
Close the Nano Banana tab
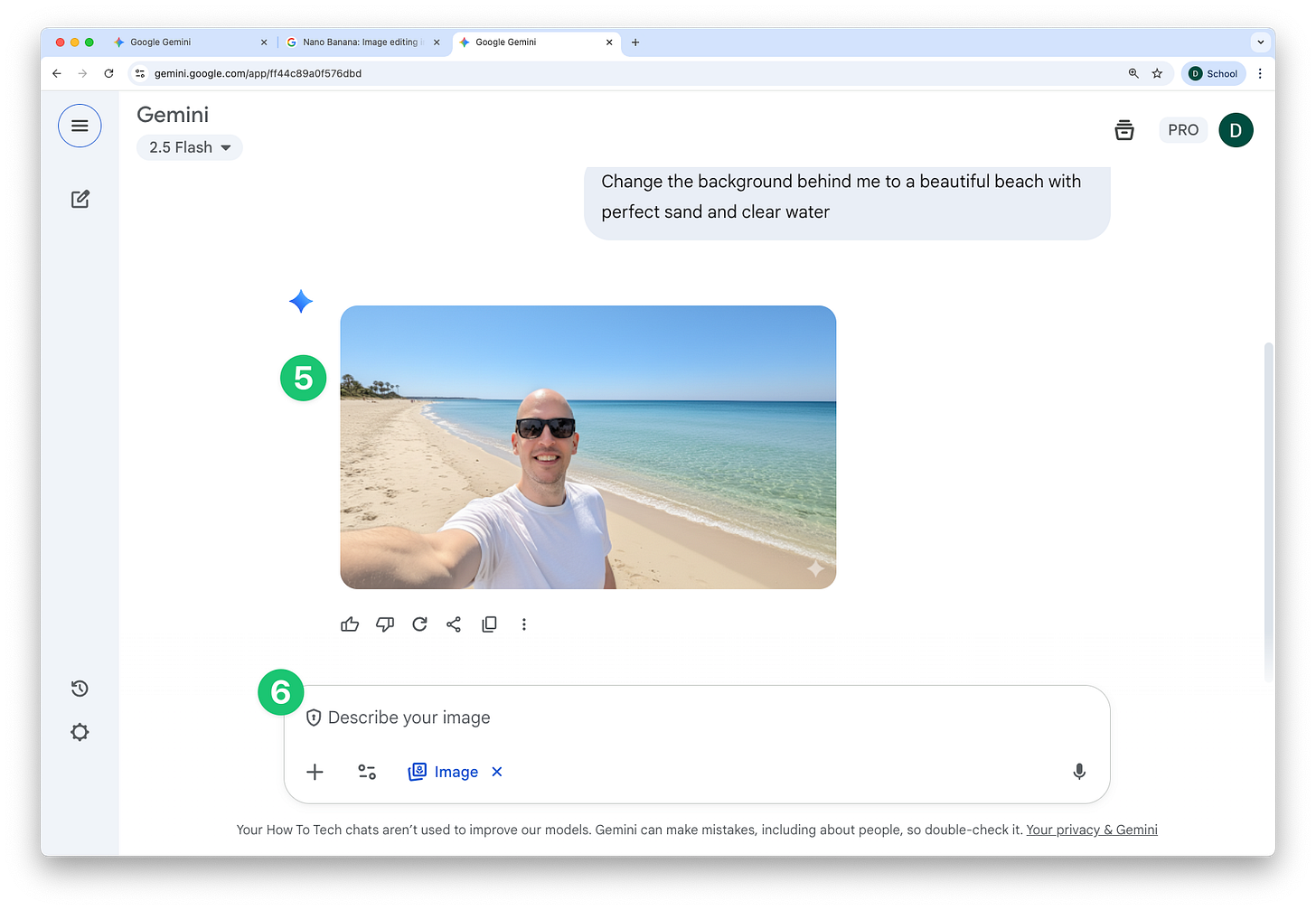click(437, 42)
